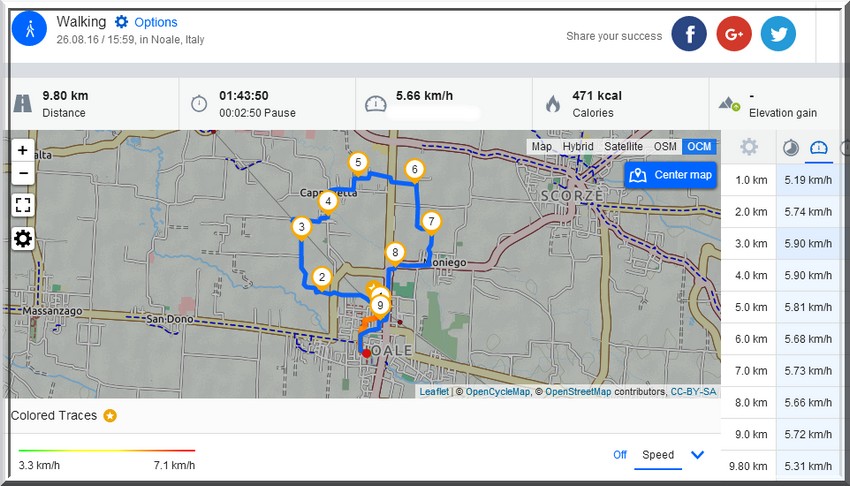Choose the Hybrid map layer
850x486 pixels.
click(578, 146)
